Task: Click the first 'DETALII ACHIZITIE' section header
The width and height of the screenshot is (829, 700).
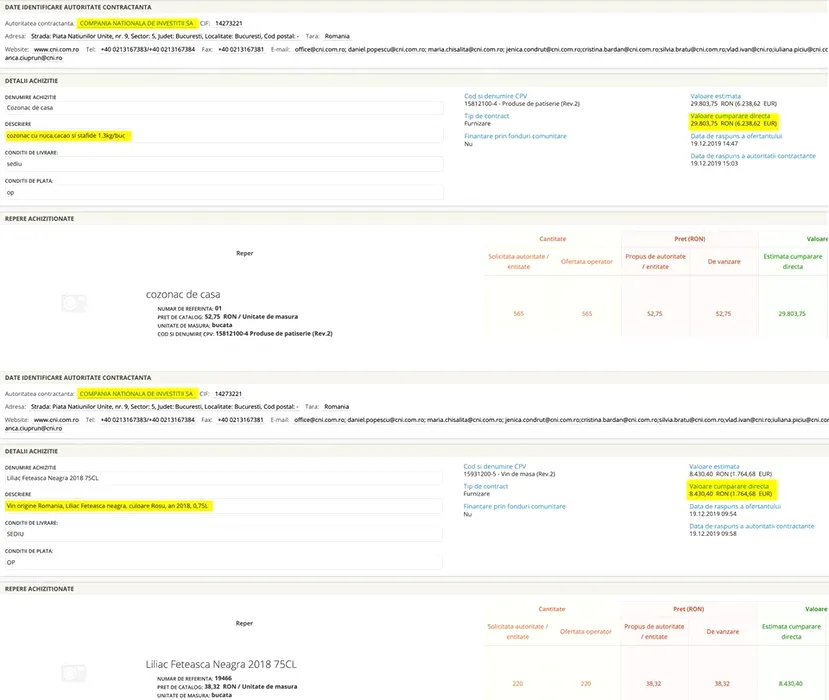Action: [x=32, y=80]
